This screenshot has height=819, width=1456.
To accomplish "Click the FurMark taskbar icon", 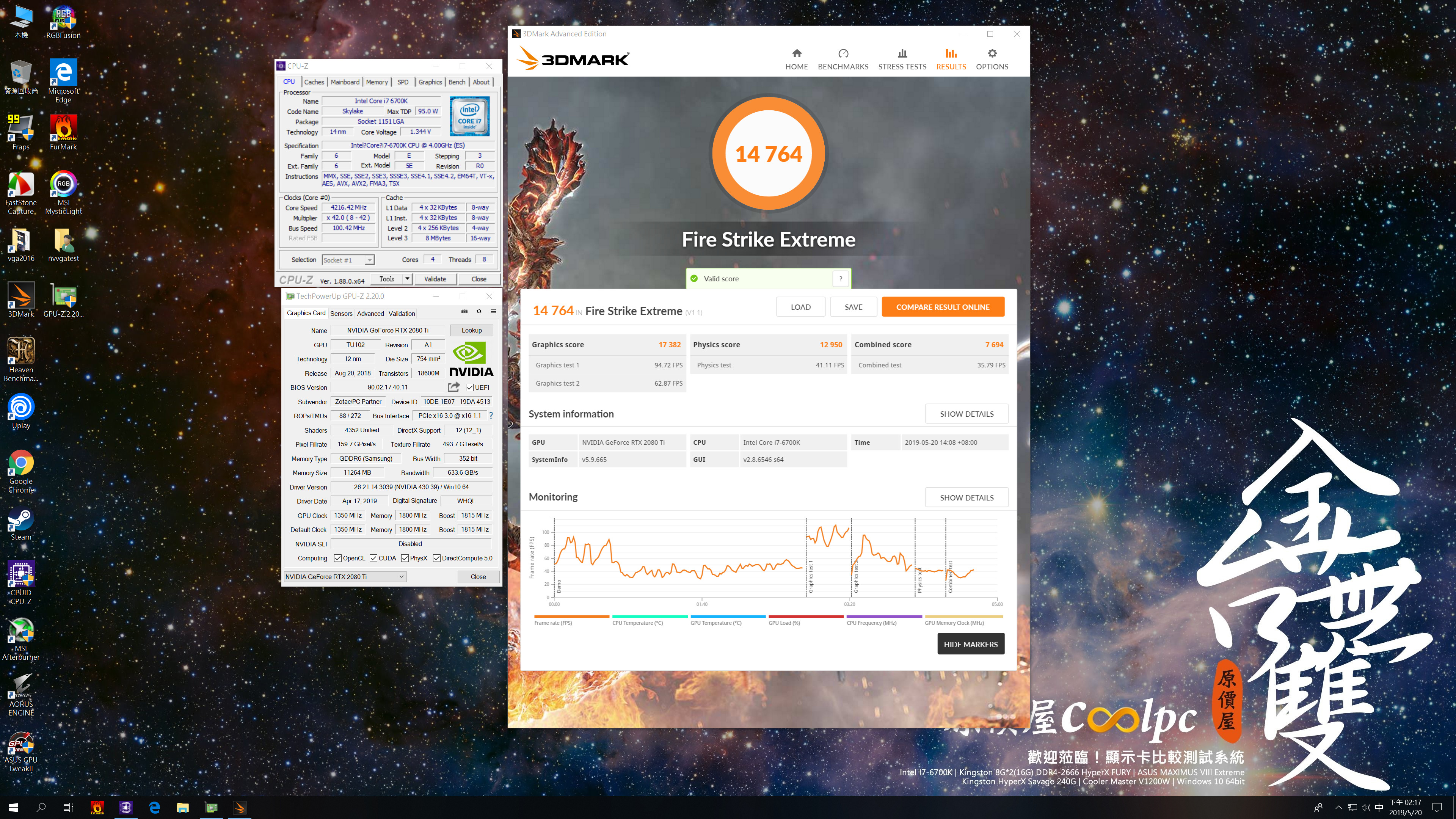I will click(97, 808).
